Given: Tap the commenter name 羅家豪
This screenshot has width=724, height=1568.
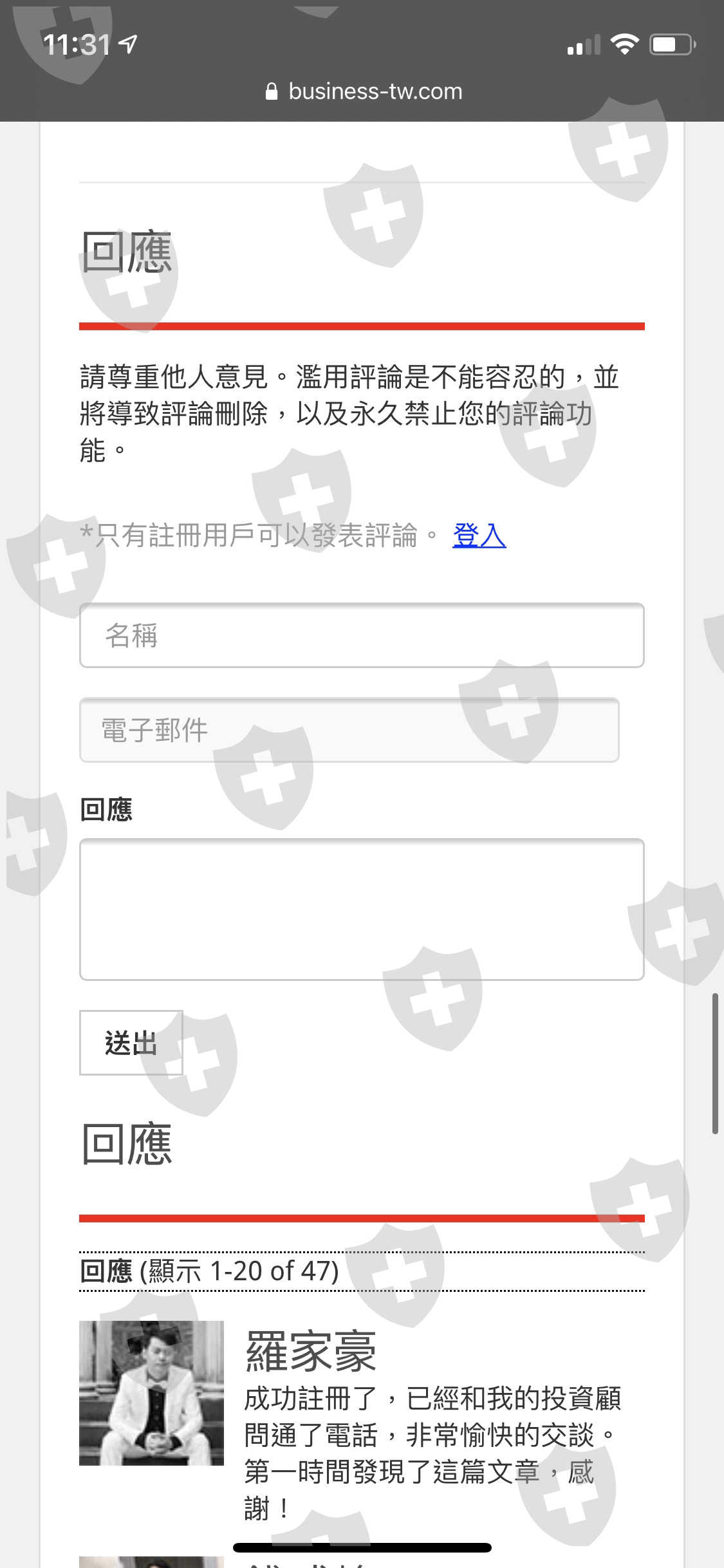Looking at the screenshot, I should [311, 1351].
